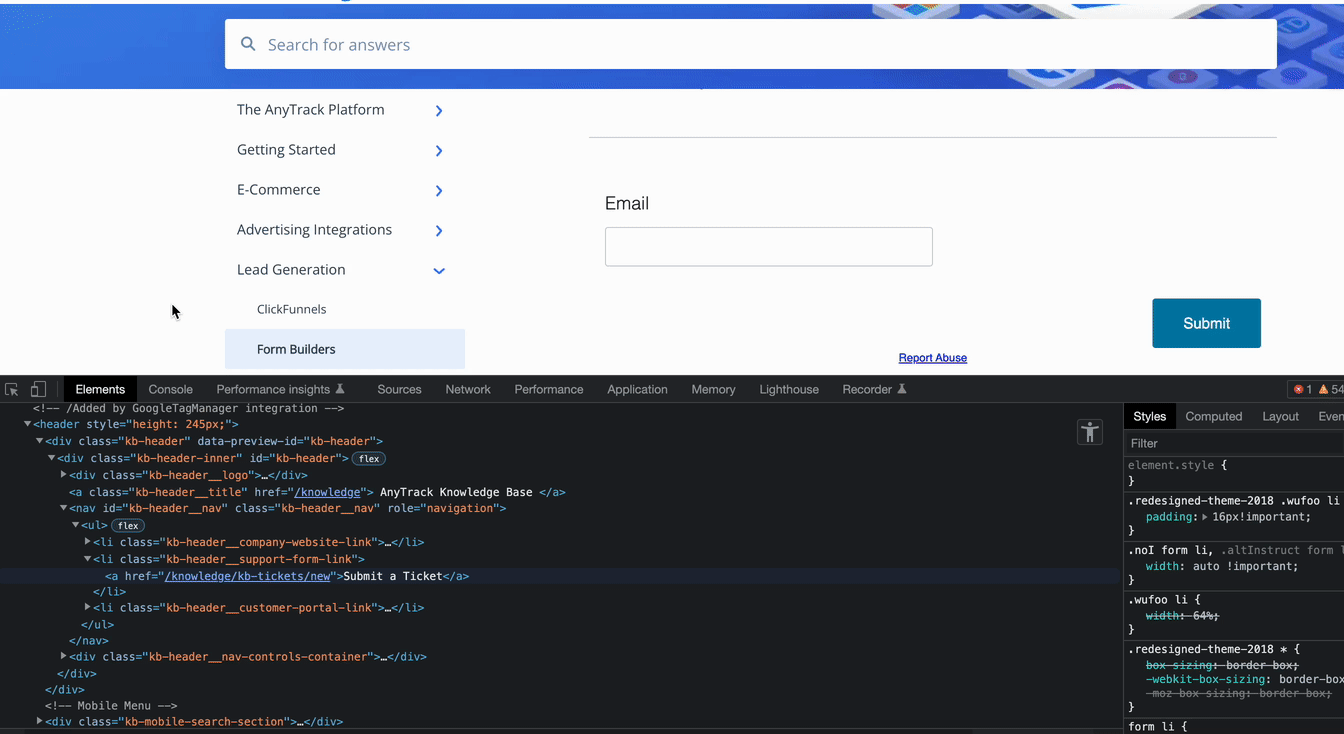This screenshot has width=1344, height=734.
Task: Select the Form Builders sidebar item
Action: (345, 349)
